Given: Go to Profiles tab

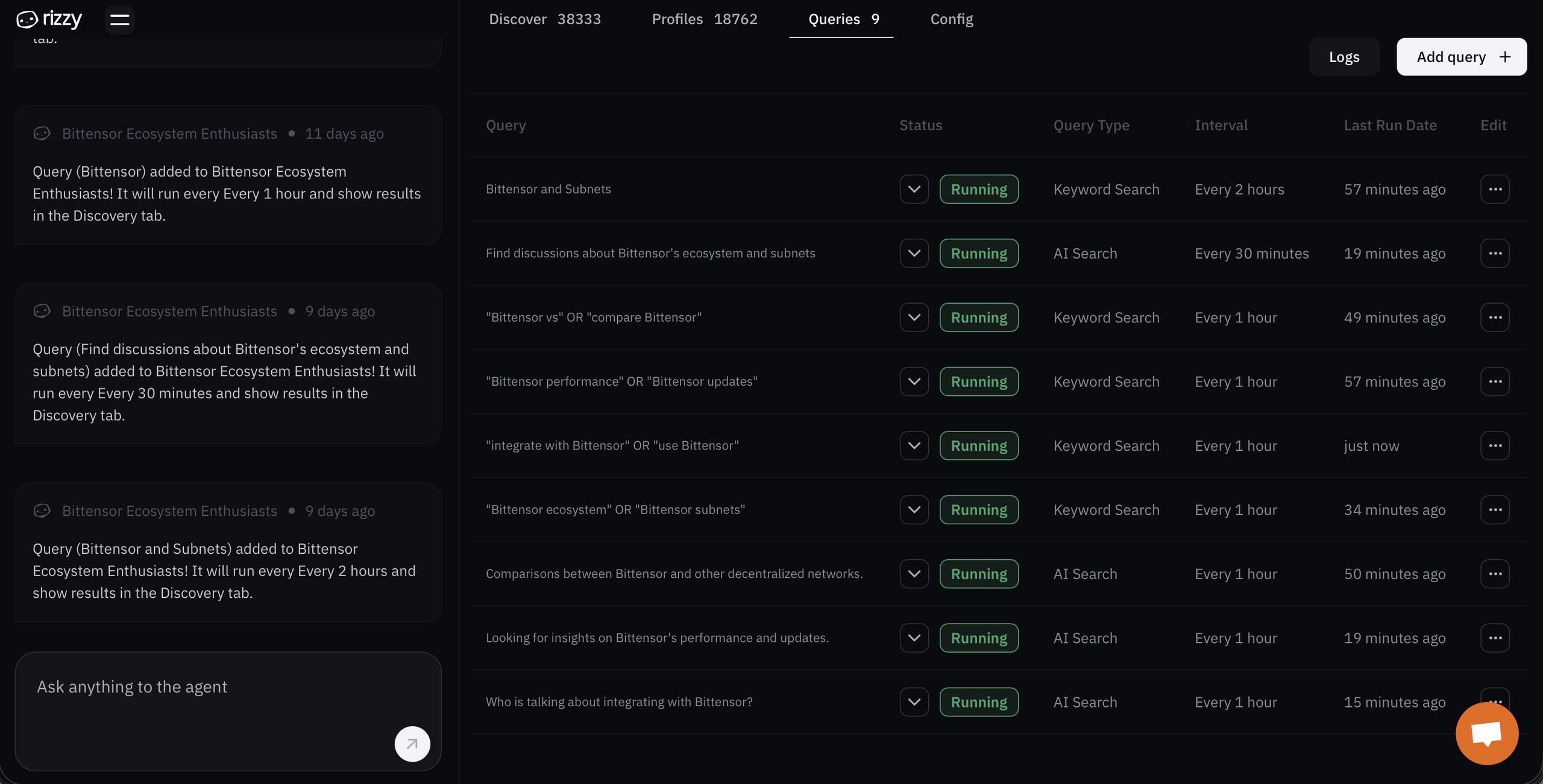Looking at the screenshot, I should (x=704, y=19).
